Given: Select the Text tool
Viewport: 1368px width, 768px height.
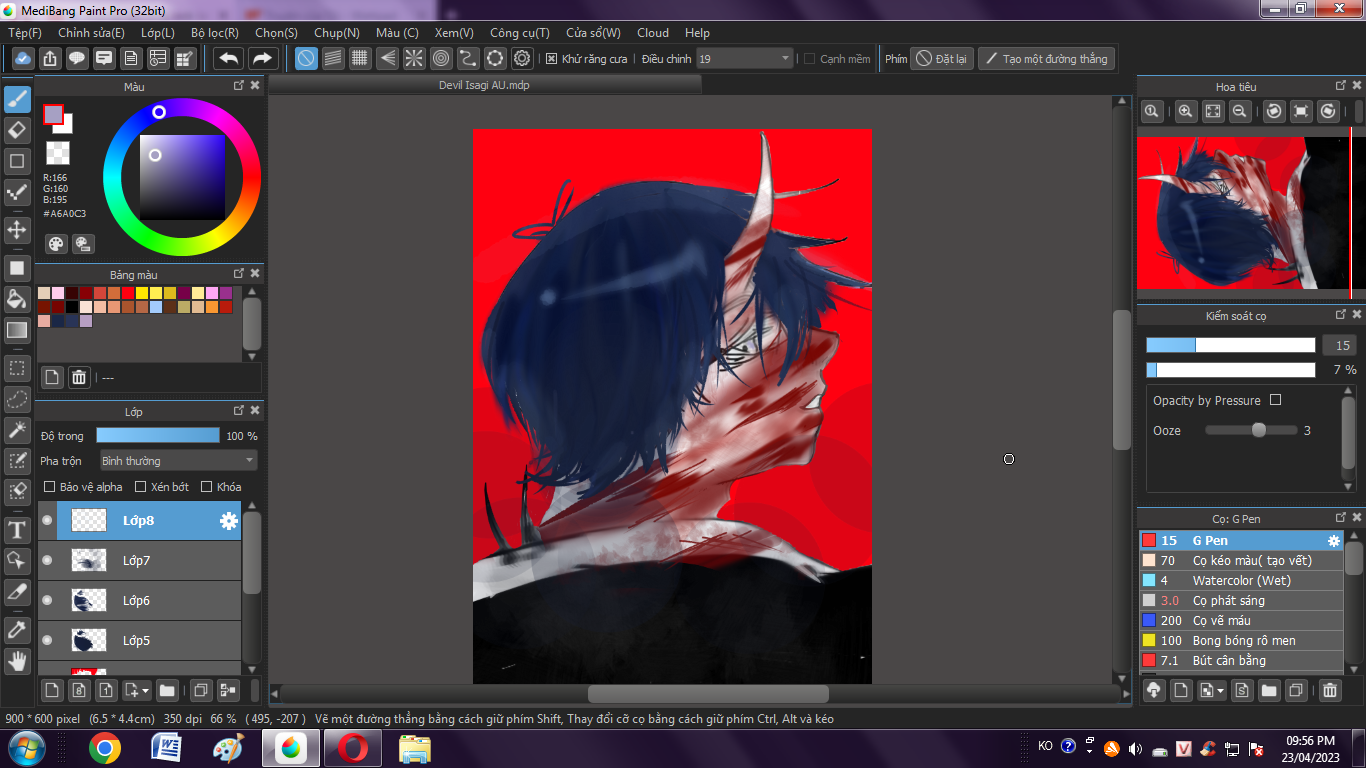Looking at the screenshot, I should [x=17, y=529].
